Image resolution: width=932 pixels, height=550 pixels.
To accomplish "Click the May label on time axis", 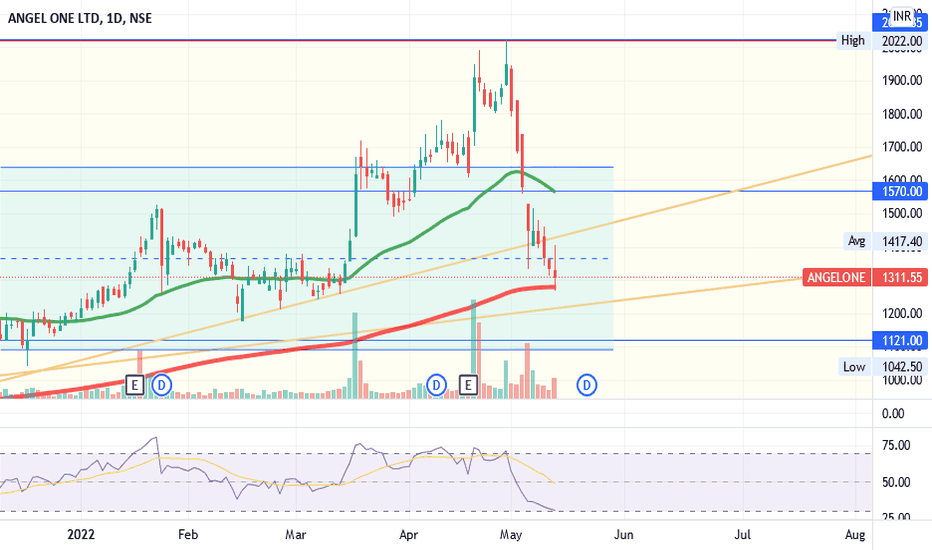I will click(511, 535).
